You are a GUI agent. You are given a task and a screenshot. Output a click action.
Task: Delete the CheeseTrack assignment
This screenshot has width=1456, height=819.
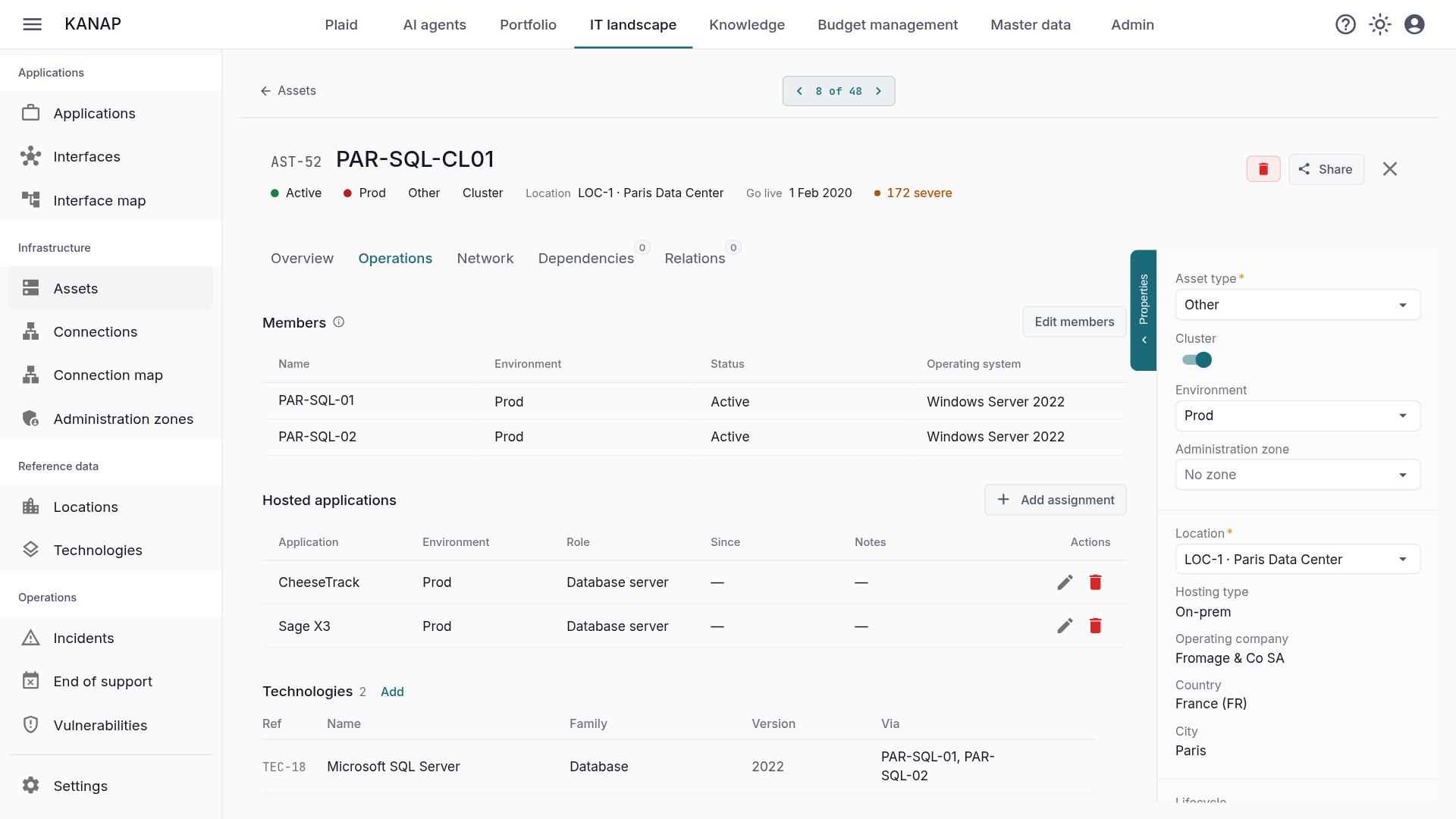[1095, 582]
